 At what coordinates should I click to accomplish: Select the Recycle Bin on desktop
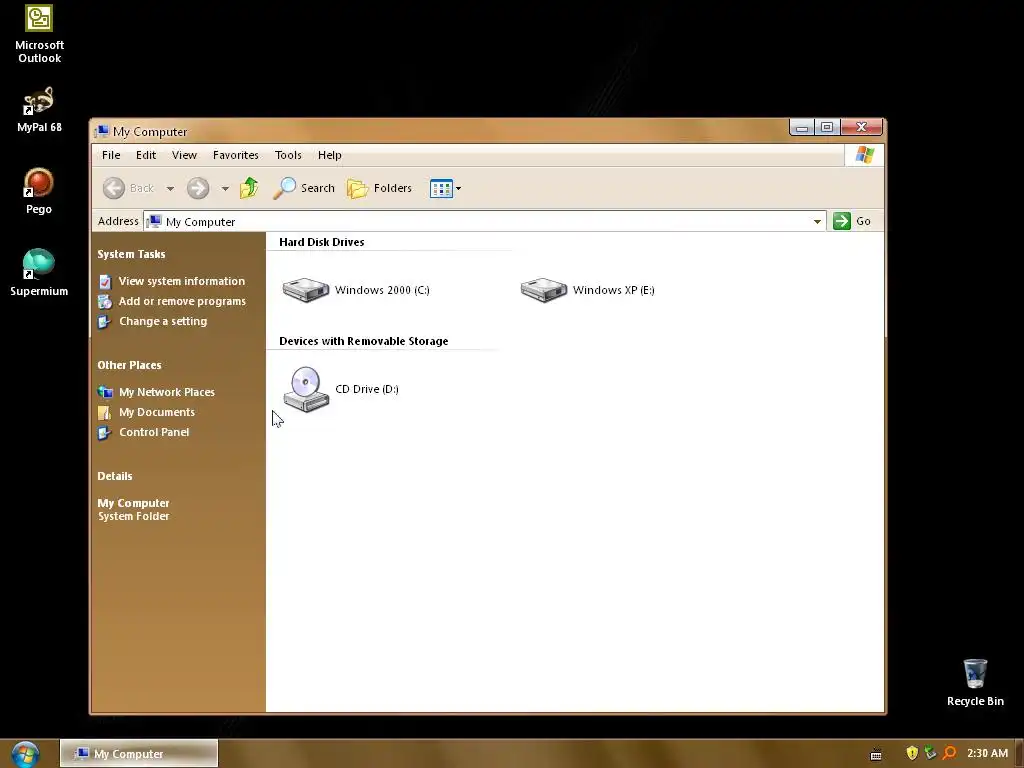pyautogui.click(x=975, y=683)
